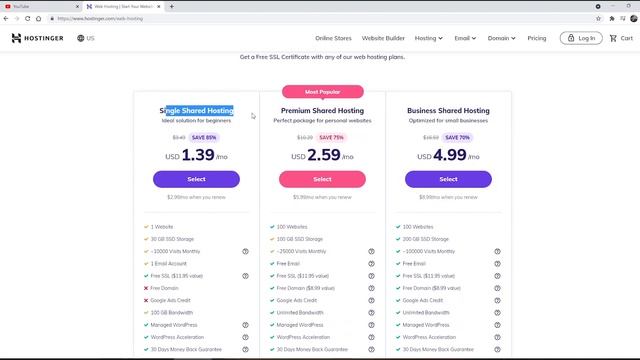The width and height of the screenshot is (640, 360).
Task: Click '100 GB Bandwidth' feature text
Action: 171,313
